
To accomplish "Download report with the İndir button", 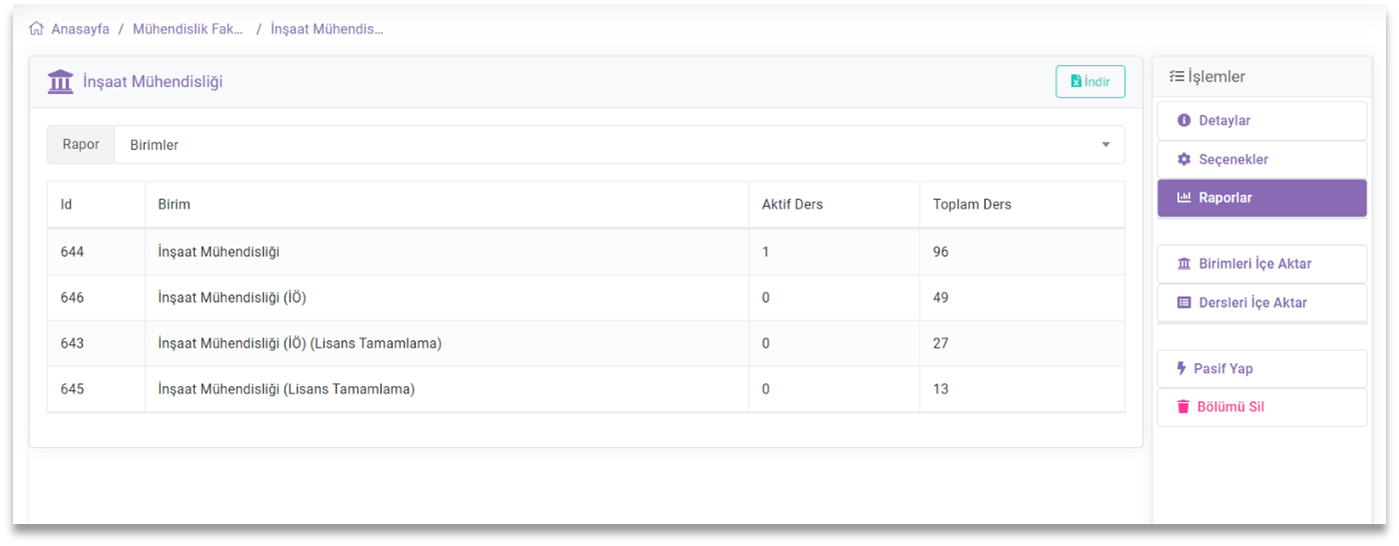I will pyautogui.click(x=1090, y=82).
